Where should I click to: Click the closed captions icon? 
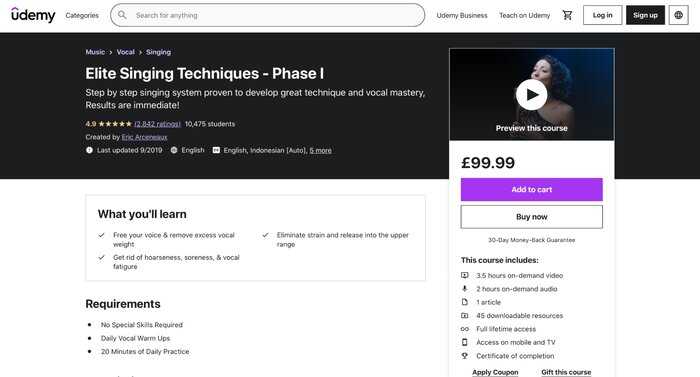coord(216,150)
